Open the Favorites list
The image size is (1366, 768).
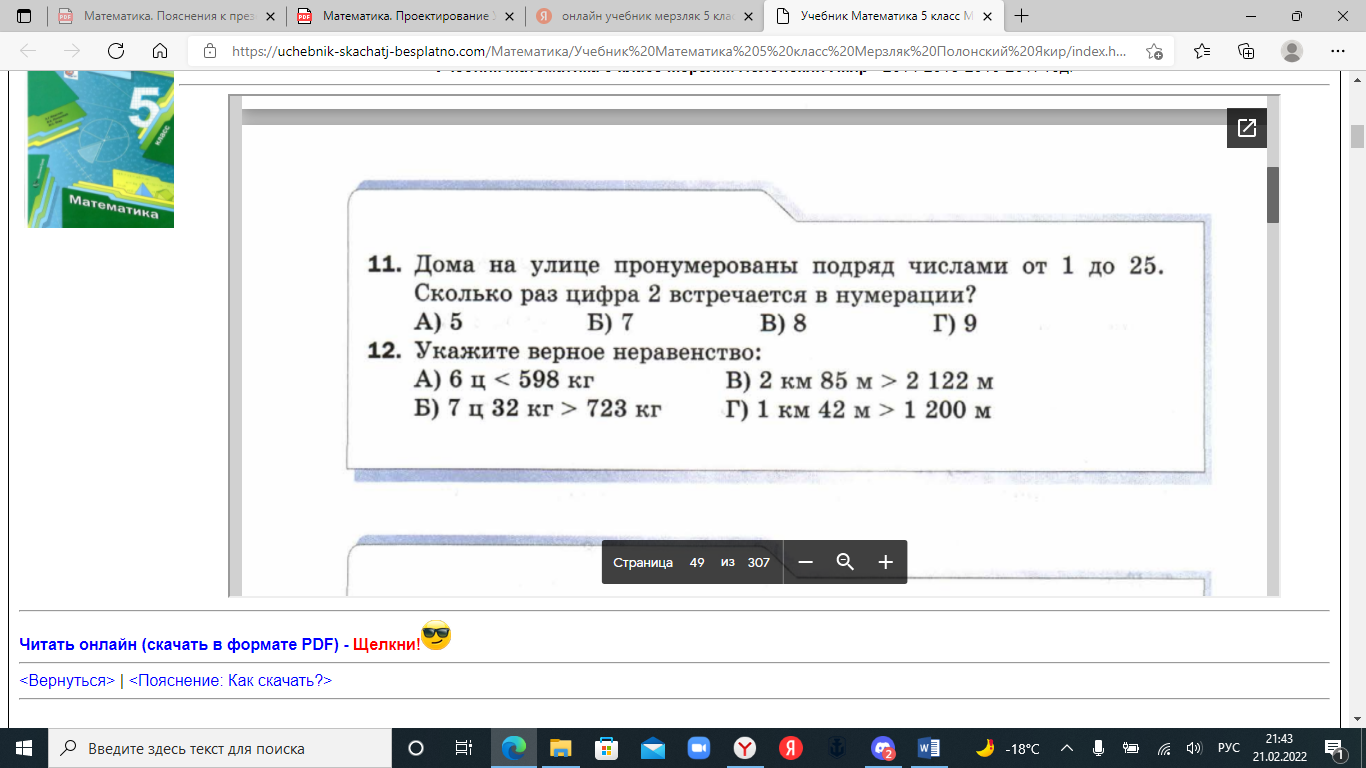(1202, 52)
